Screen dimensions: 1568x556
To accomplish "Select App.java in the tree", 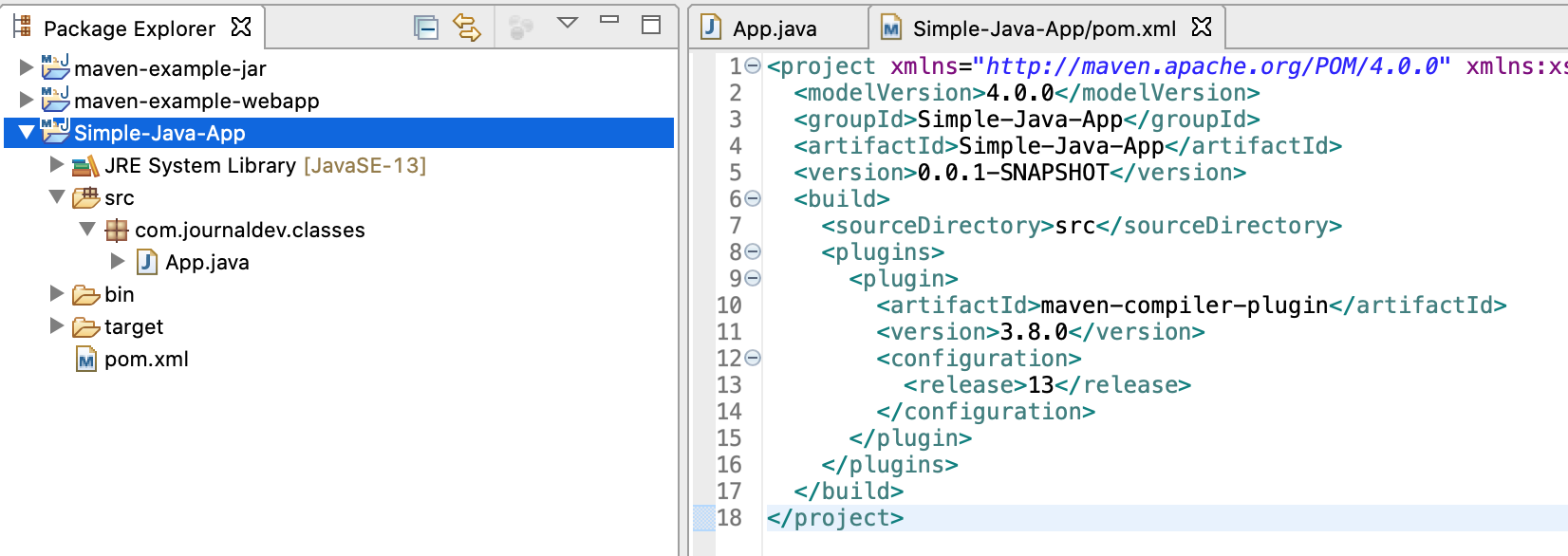I will click(207, 262).
